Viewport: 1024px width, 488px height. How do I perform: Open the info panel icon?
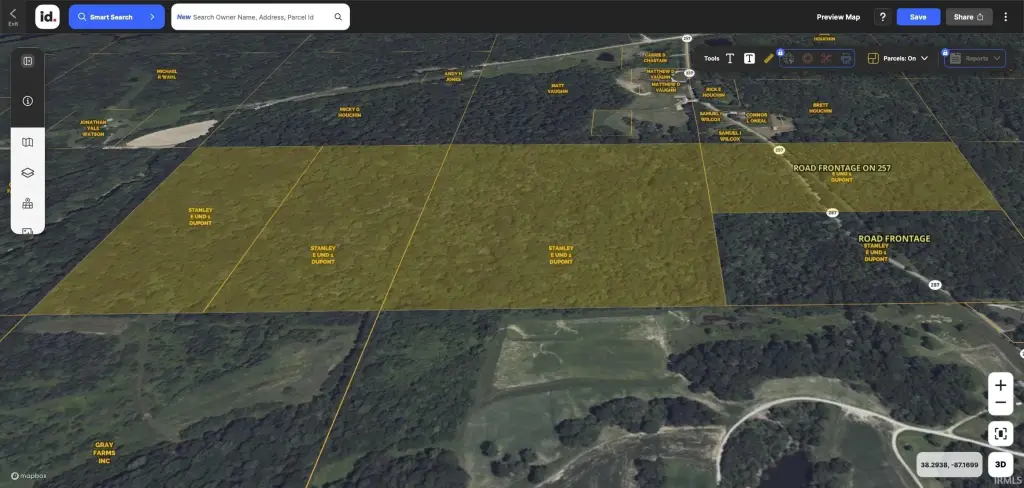coord(28,101)
